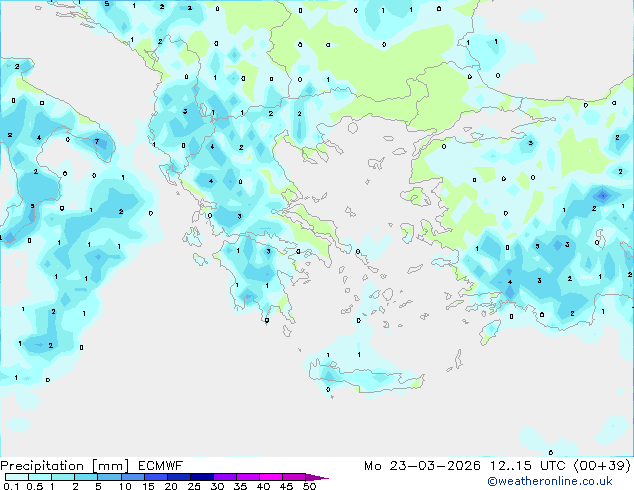This screenshot has width=634, height=490.
Task: Pick the 25–30 mm dark blue swatch
Action: pyautogui.click(x=202, y=477)
